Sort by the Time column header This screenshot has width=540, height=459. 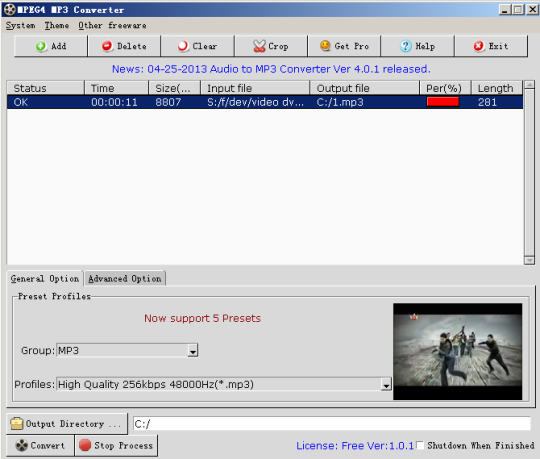click(x=116, y=88)
